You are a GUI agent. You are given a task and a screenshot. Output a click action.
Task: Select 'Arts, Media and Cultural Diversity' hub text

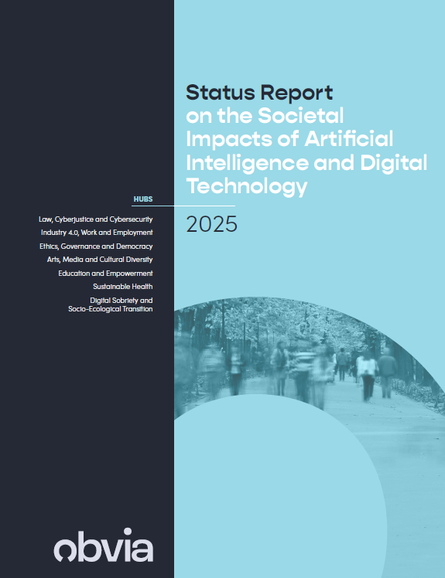(100, 260)
